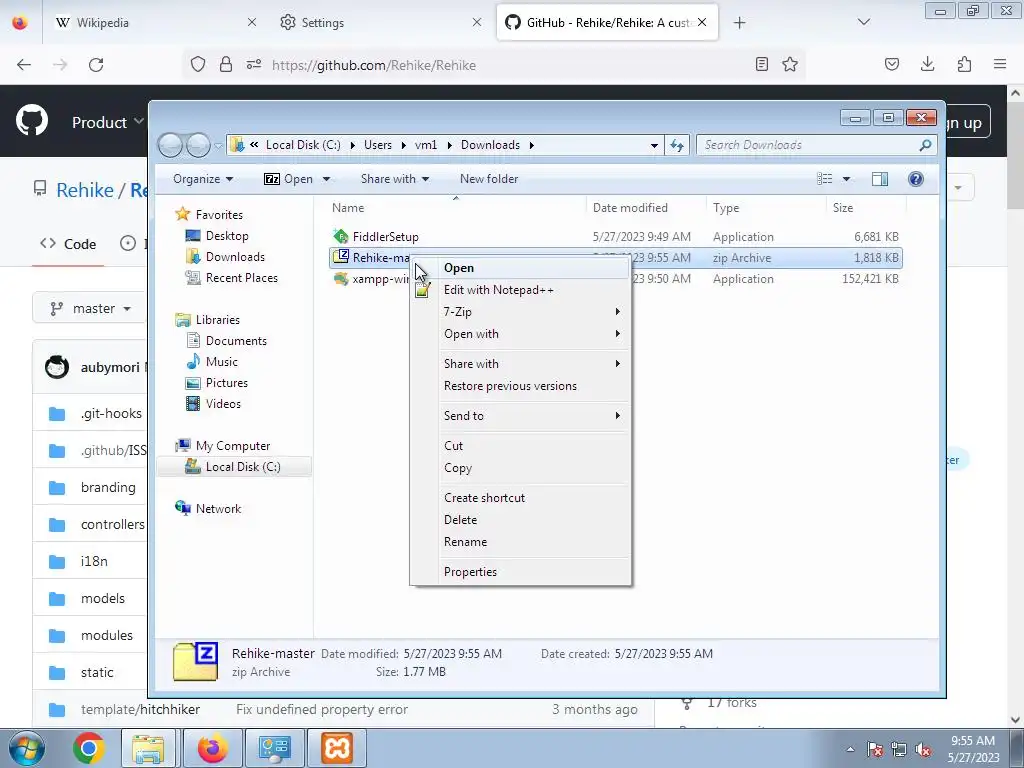Select Local Disk (C:) in breadcrumb
The height and width of the screenshot is (768, 1024).
tap(303, 145)
